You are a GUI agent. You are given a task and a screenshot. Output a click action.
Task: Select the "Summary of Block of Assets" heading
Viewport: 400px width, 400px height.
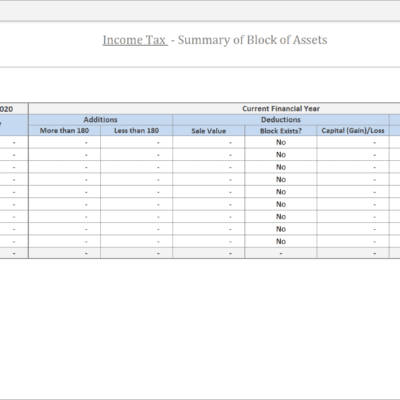coord(252,40)
